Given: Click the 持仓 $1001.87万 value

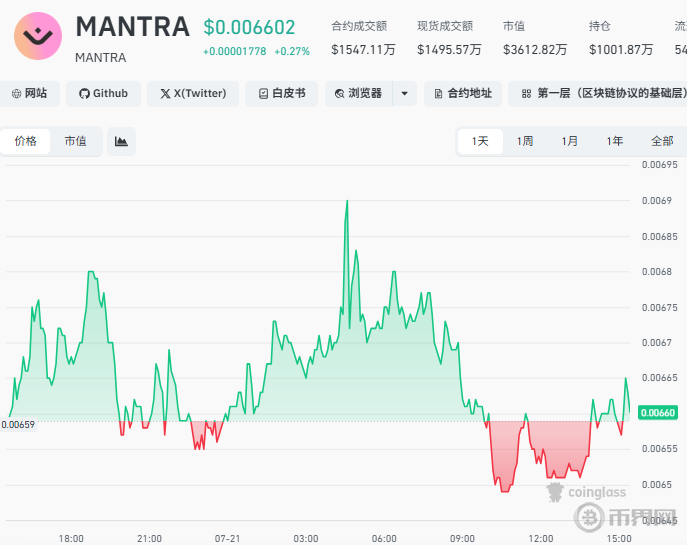Looking at the screenshot, I should [621, 50].
